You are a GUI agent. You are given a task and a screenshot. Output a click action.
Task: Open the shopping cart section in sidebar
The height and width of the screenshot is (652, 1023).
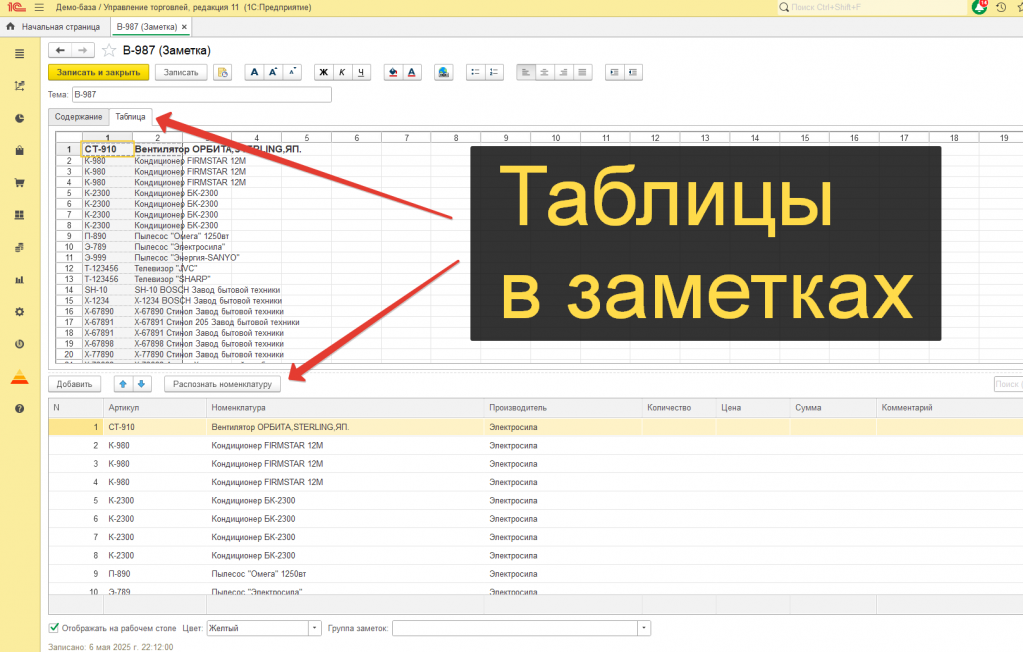point(20,183)
